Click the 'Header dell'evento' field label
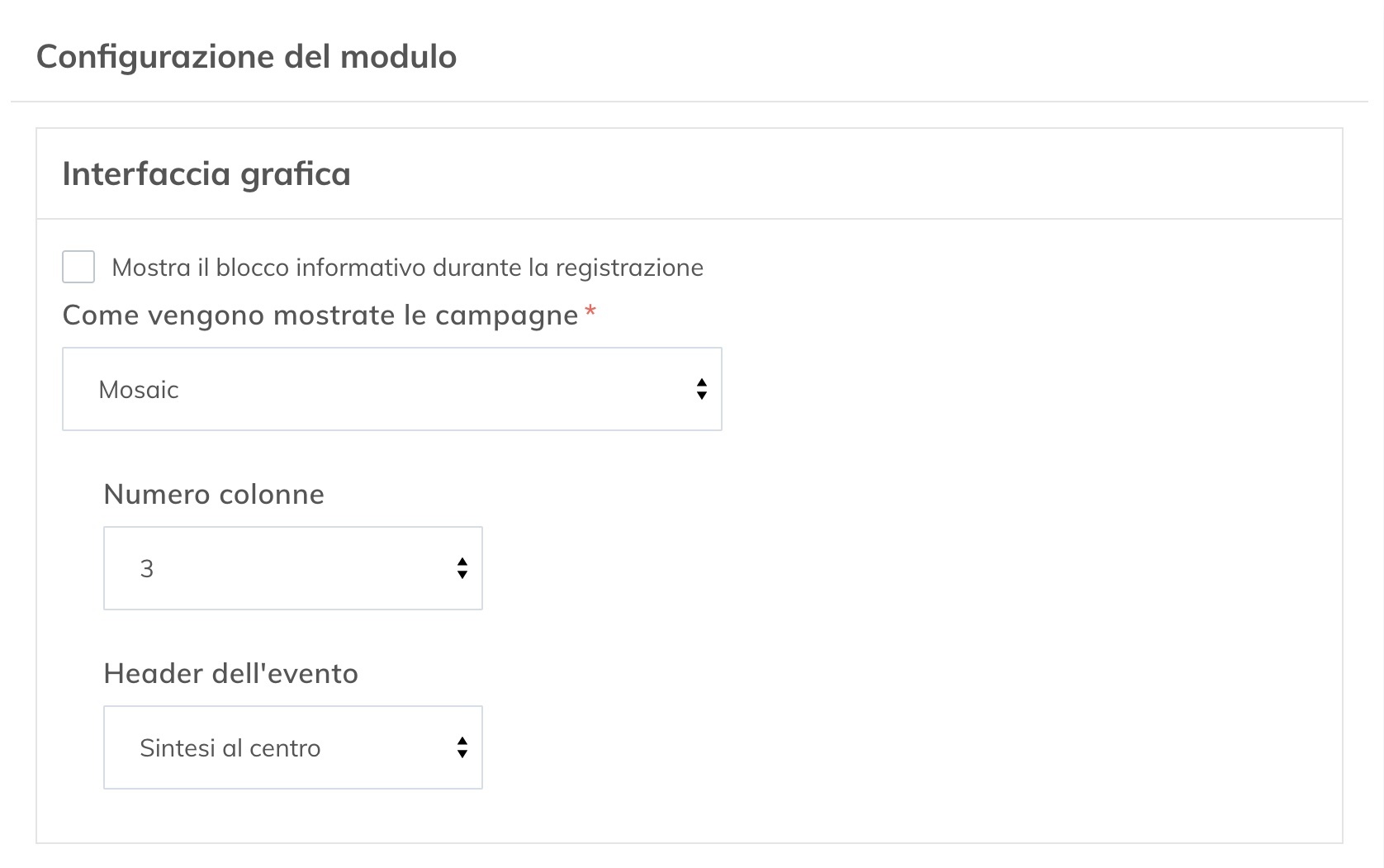Screen dimensions: 1384x868 point(230,674)
